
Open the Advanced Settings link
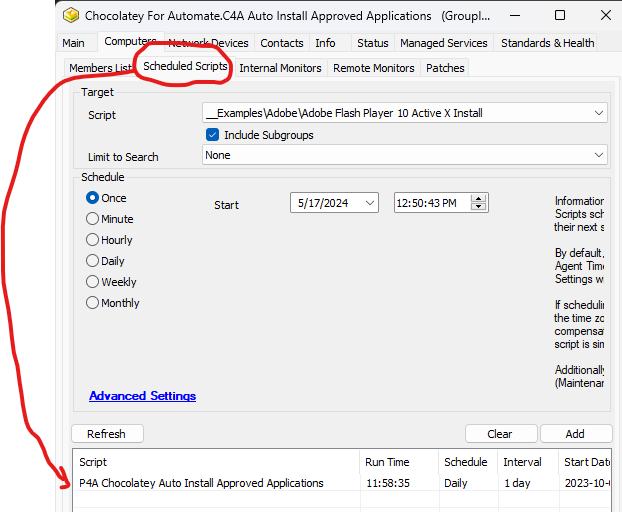(142, 396)
